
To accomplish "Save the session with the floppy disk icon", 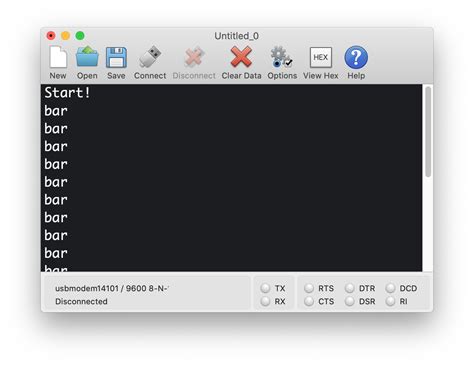I will point(116,57).
